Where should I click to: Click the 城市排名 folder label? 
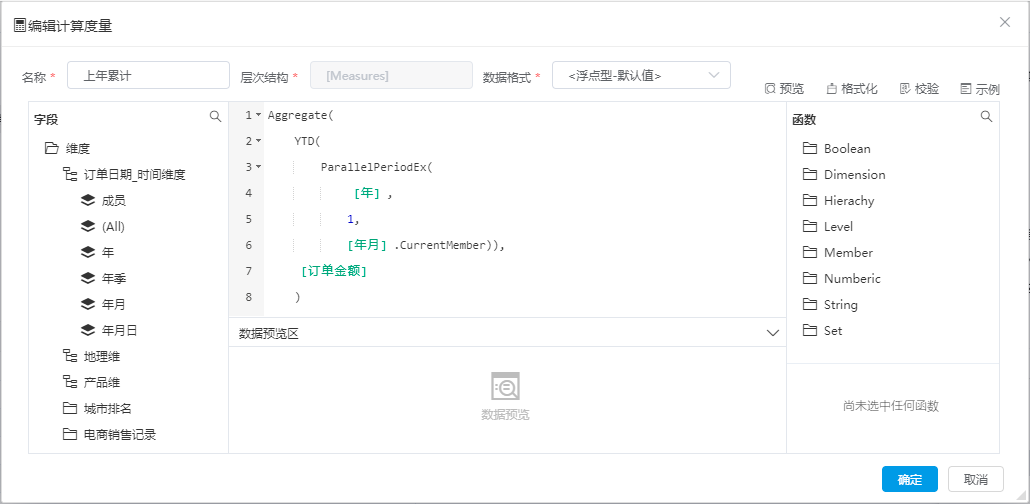pyautogui.click(x=108, y=408)
